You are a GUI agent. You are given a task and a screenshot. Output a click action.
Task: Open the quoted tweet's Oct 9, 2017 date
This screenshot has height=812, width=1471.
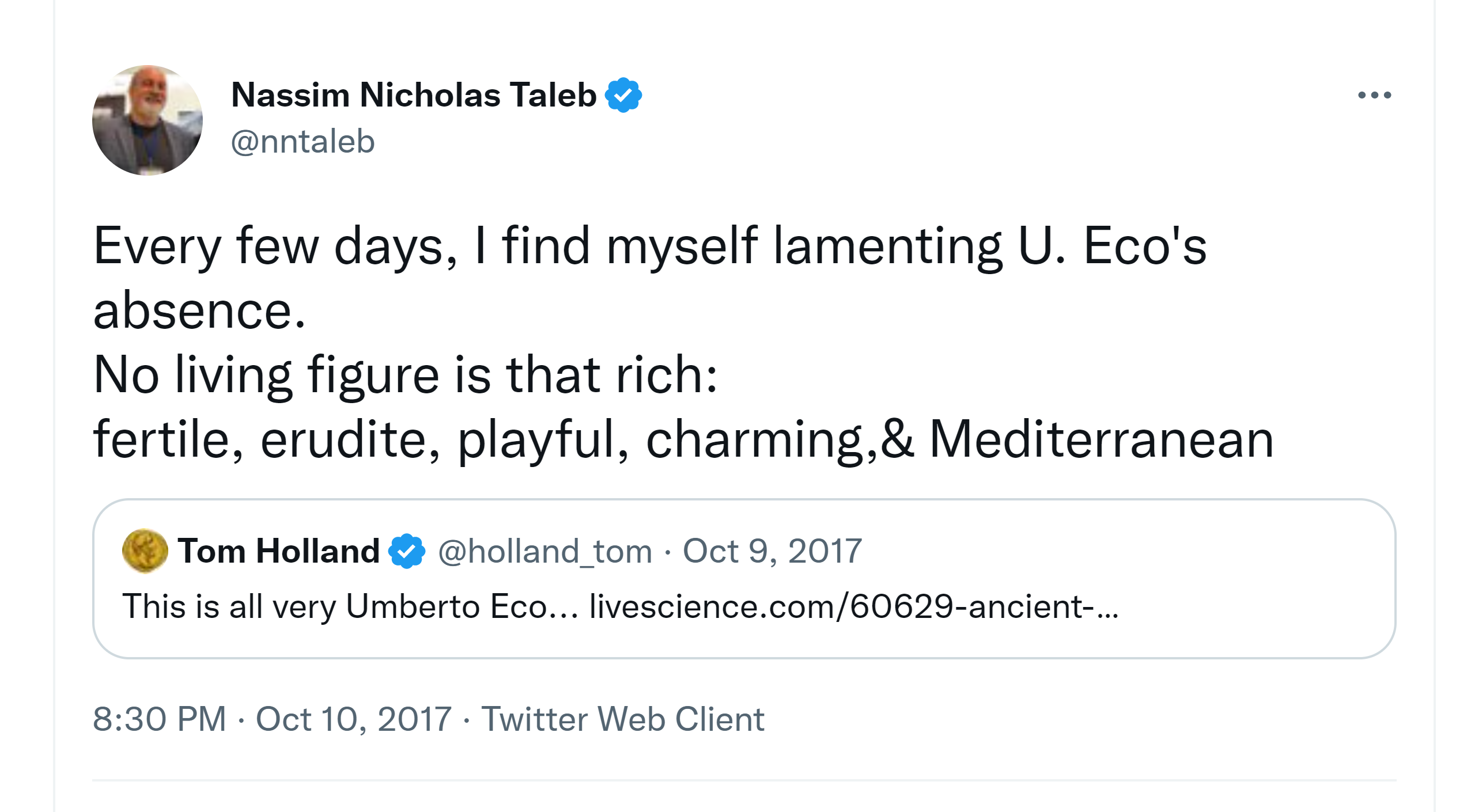[772, 551]
